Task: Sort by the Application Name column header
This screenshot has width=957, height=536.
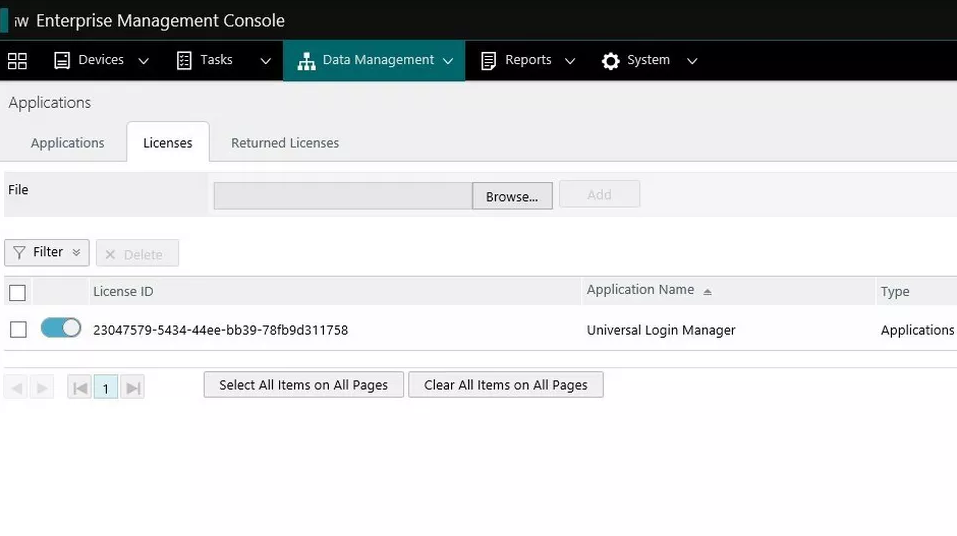Action: [640, 290]
